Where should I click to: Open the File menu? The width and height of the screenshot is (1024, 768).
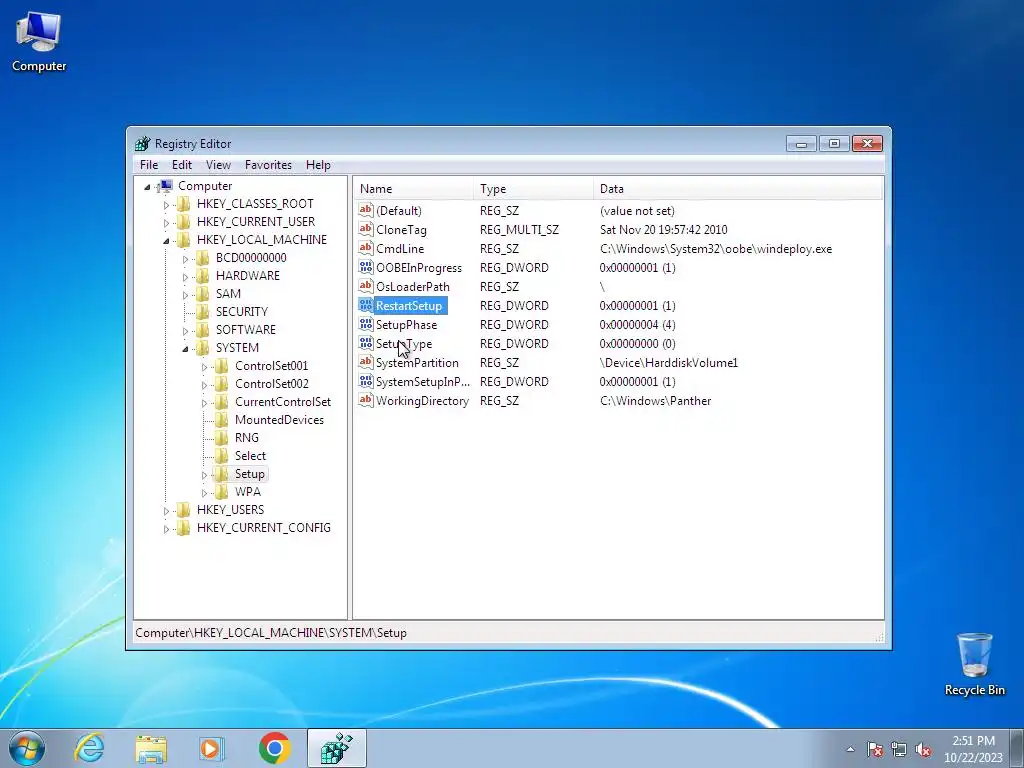click(x=149, y=165)
